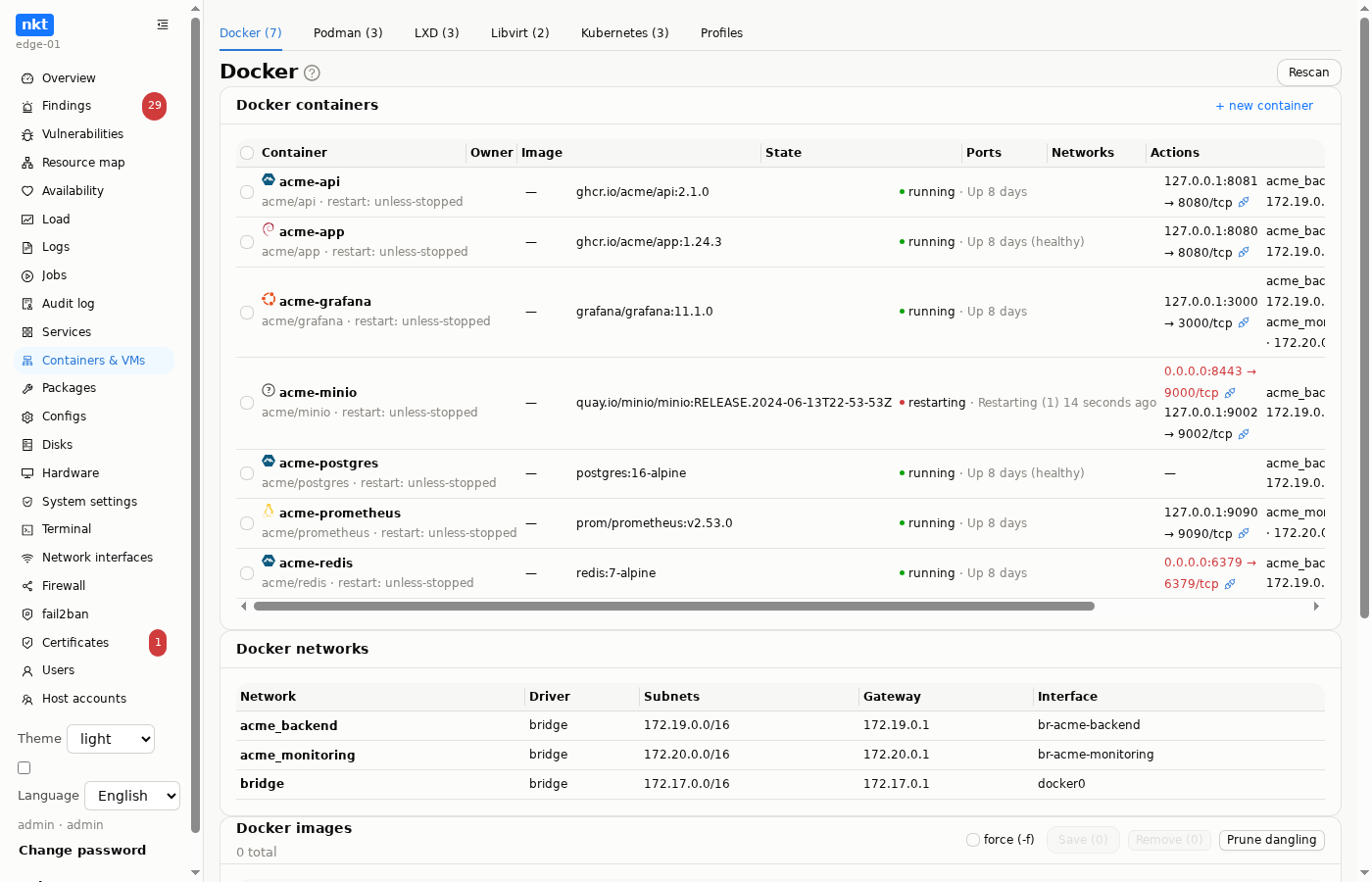This screenshot has width=1372, height=882.
Task: Click the containers table scroll-right arrow
Action: [x=1316, y=607]
